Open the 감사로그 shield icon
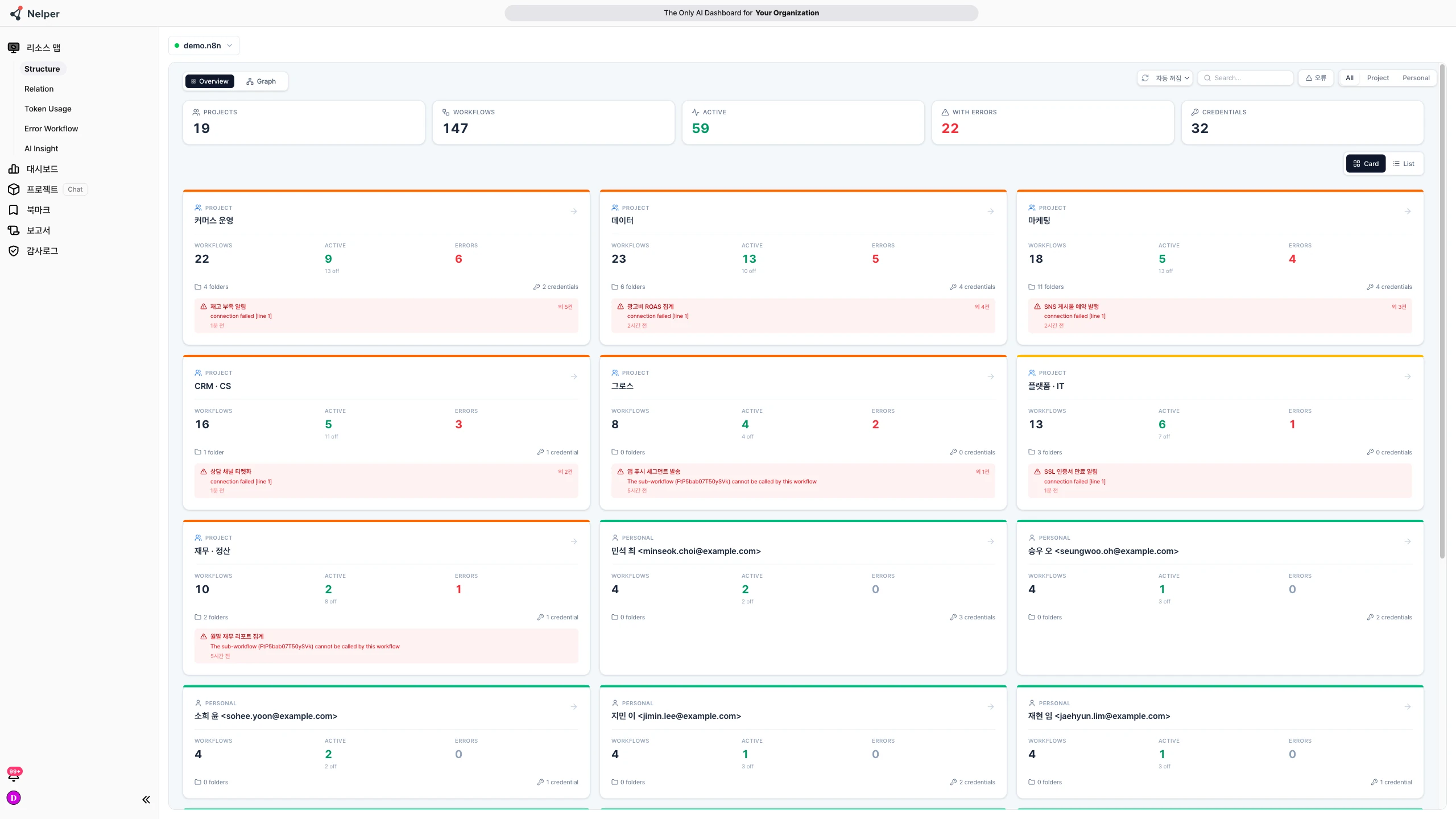The image size is (1456, 819). (x=14, y=251)
